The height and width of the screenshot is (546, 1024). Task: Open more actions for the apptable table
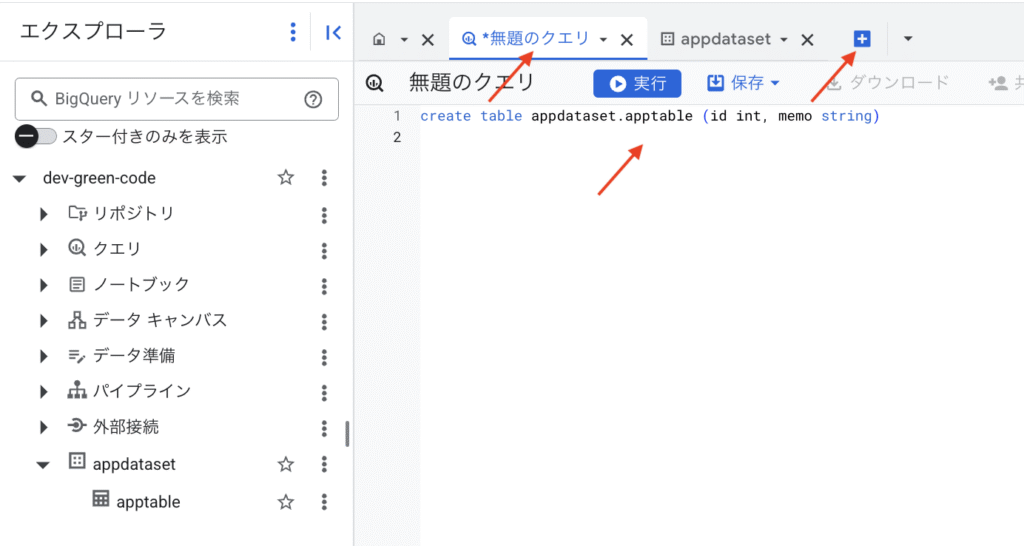[x=324, y=501]
